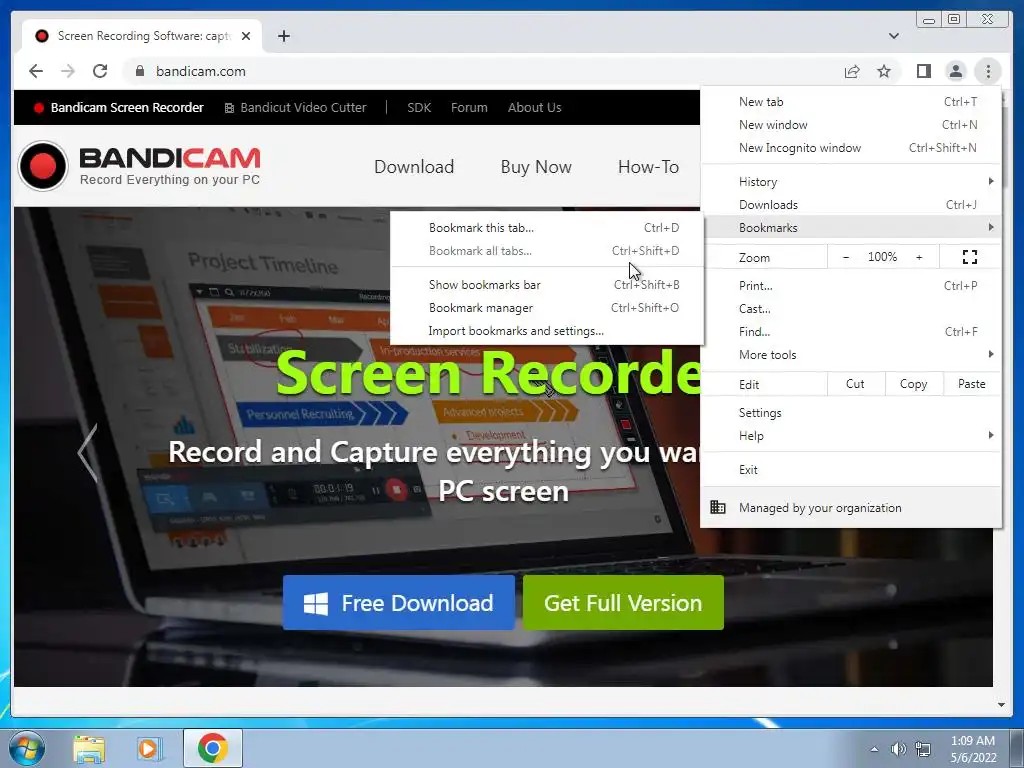Viewport: 1024px width, 768px height.
Task: Open the Windows Start orb
Action: [27, 748]
